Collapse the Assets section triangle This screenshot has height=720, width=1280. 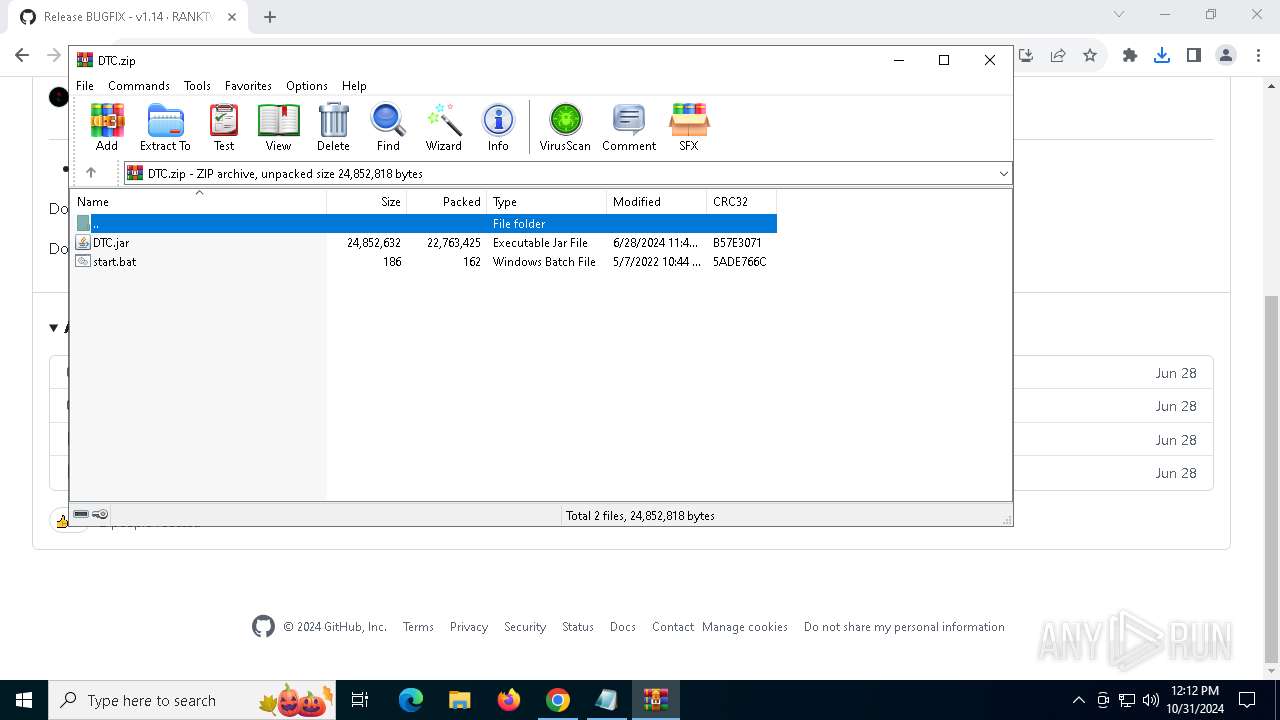pos(54,327)
